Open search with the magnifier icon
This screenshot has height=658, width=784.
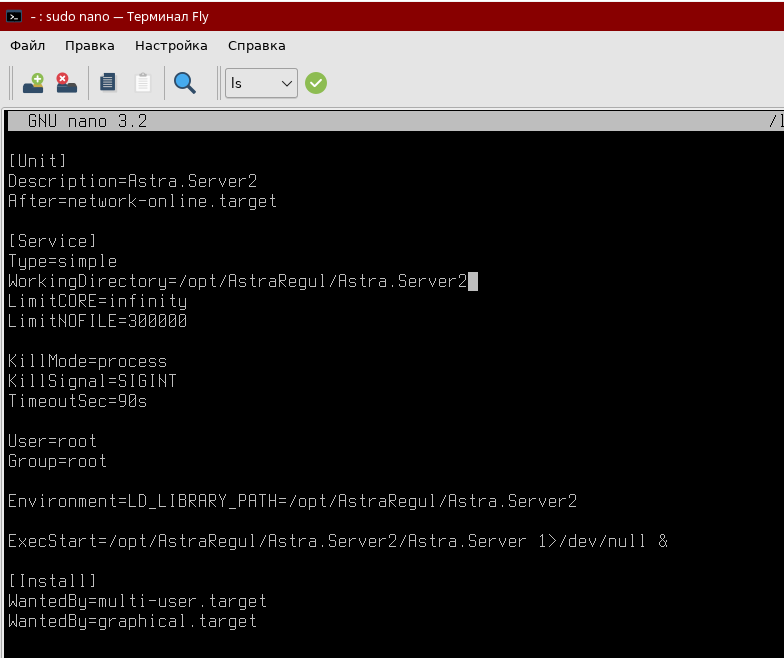click(184, 83)
